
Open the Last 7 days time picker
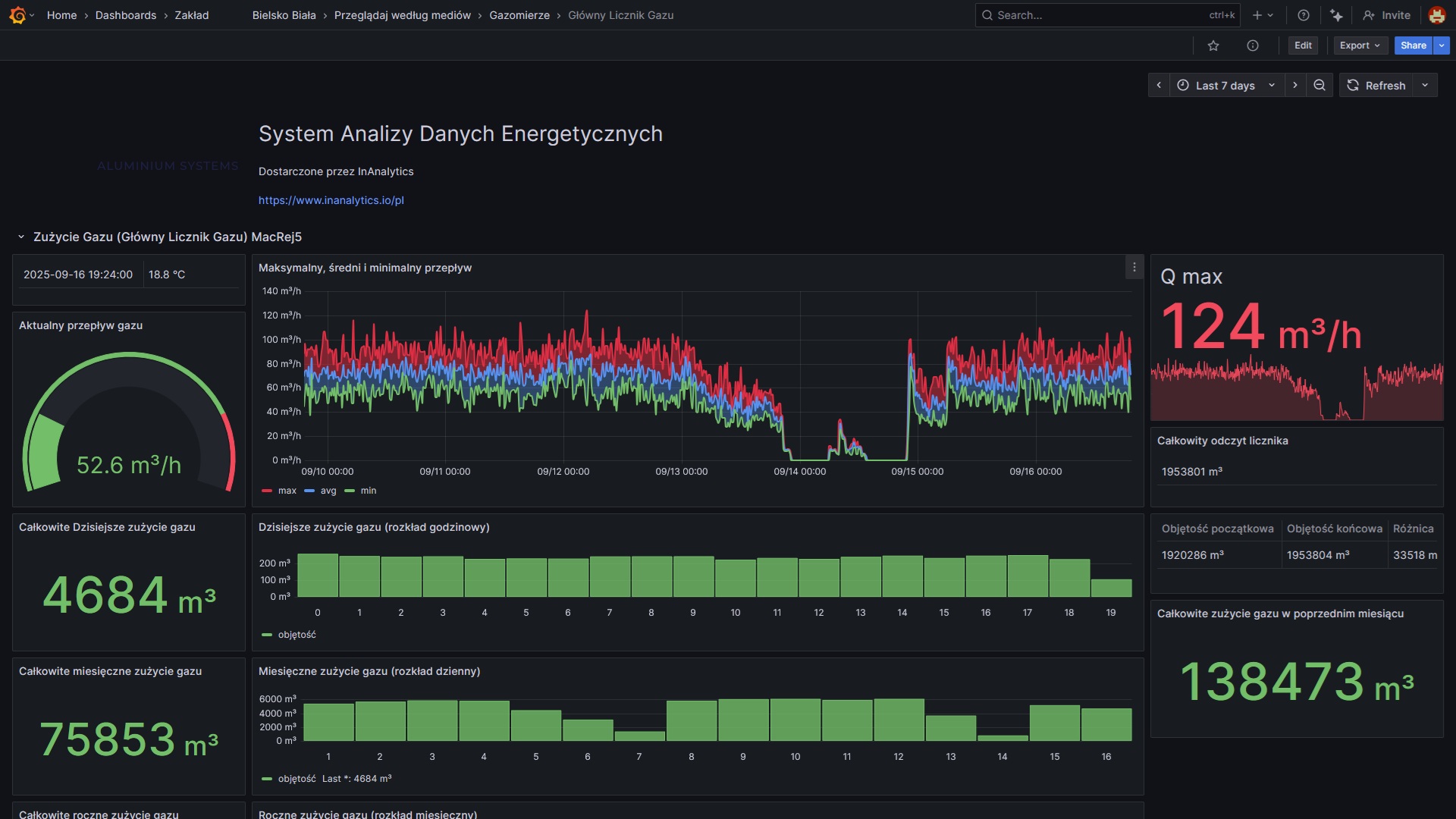[1225, 86]
